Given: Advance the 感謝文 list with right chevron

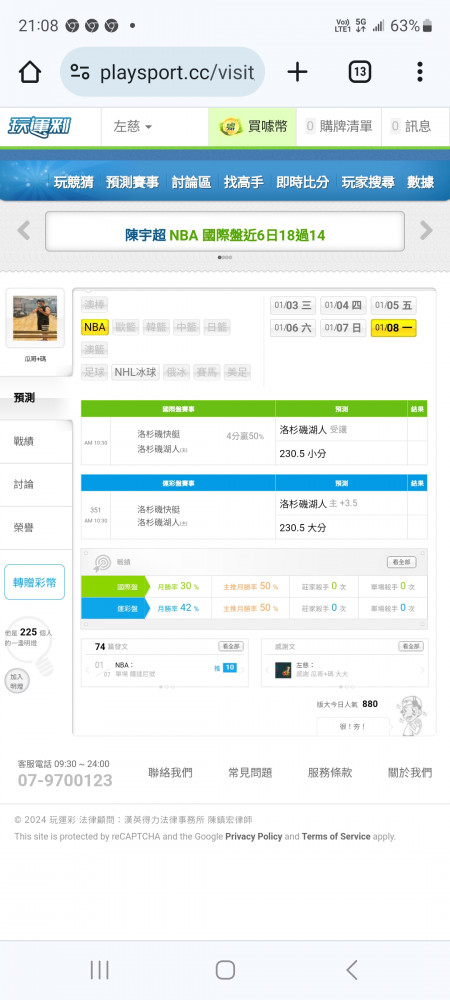Looking at the screenshot, I should click(x=421, y=670).
